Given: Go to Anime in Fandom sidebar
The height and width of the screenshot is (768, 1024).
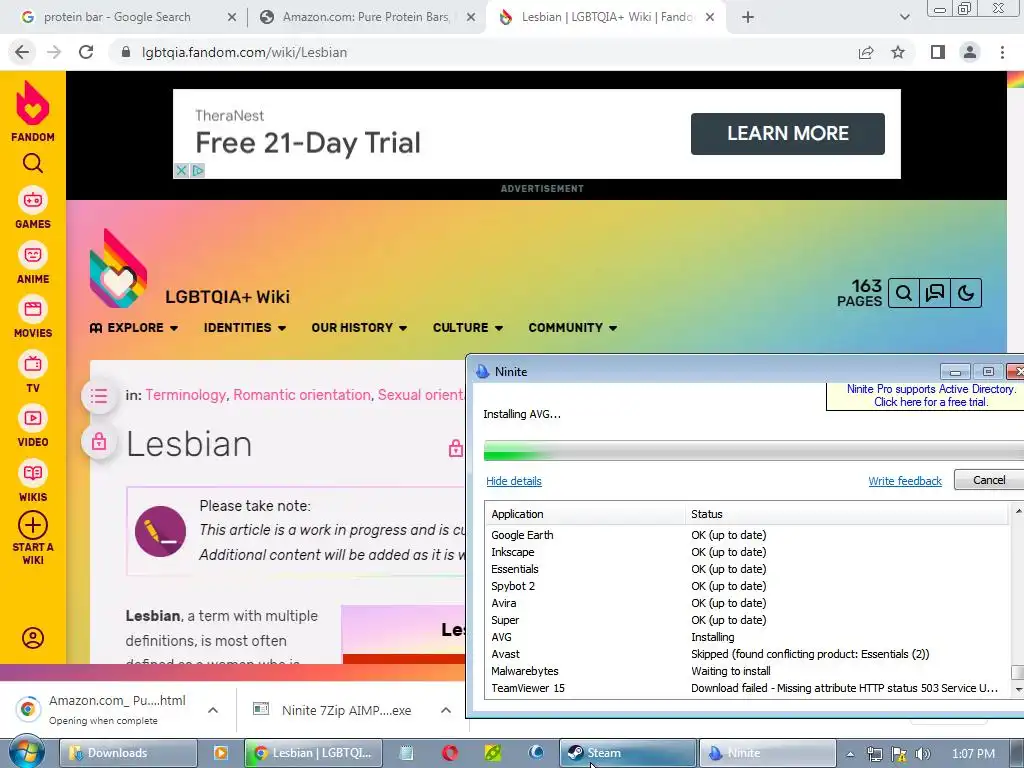Looking at the screenshot, I should click(x=33, y=264).
